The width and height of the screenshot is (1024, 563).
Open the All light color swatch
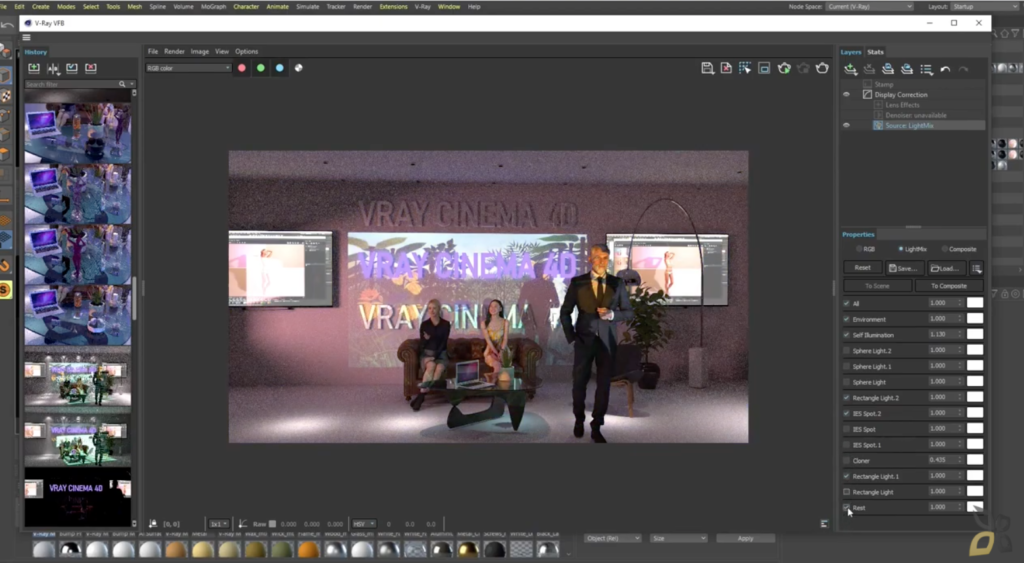(x=974, y=303)
